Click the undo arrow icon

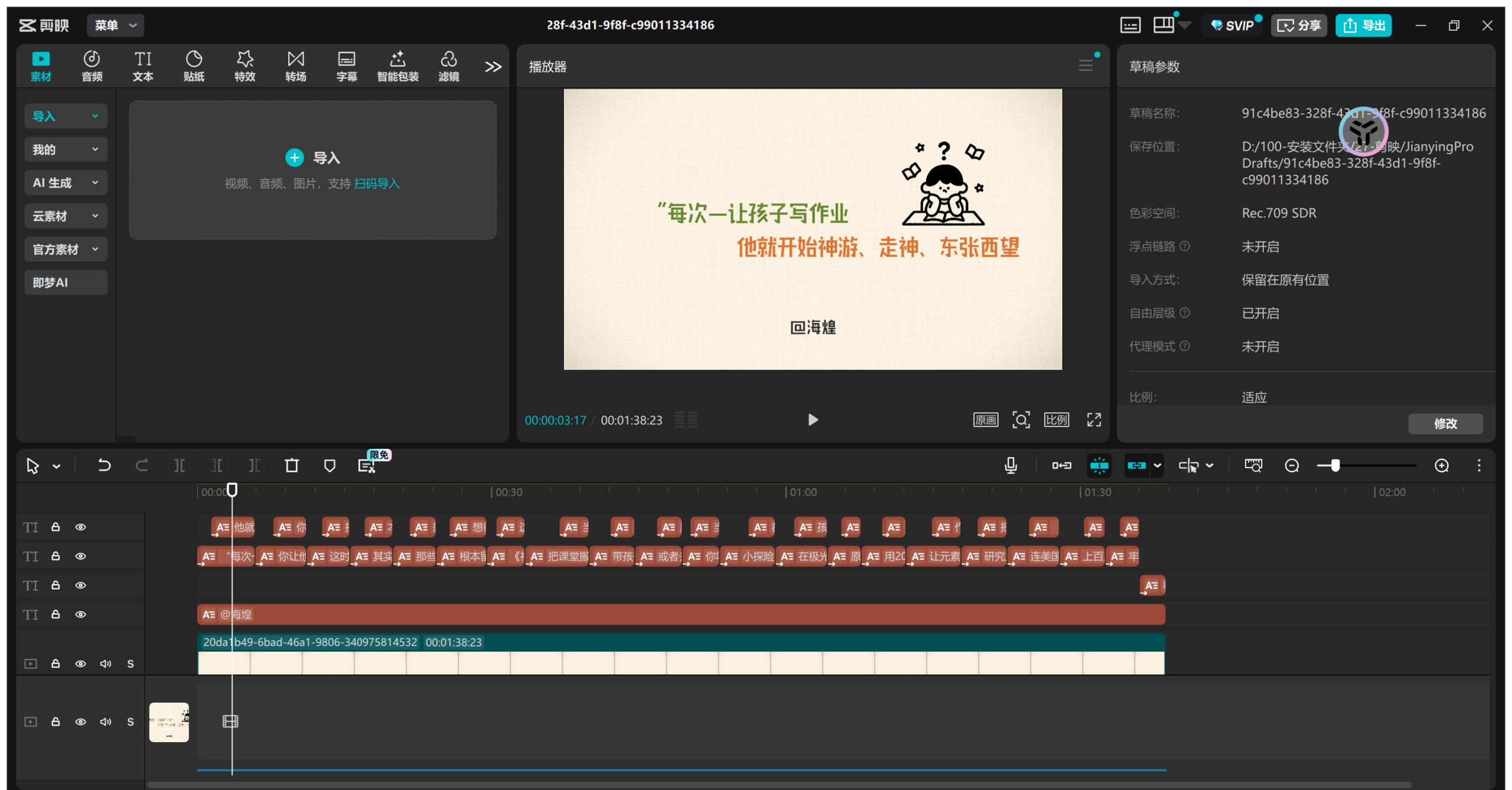coord(104,466)
